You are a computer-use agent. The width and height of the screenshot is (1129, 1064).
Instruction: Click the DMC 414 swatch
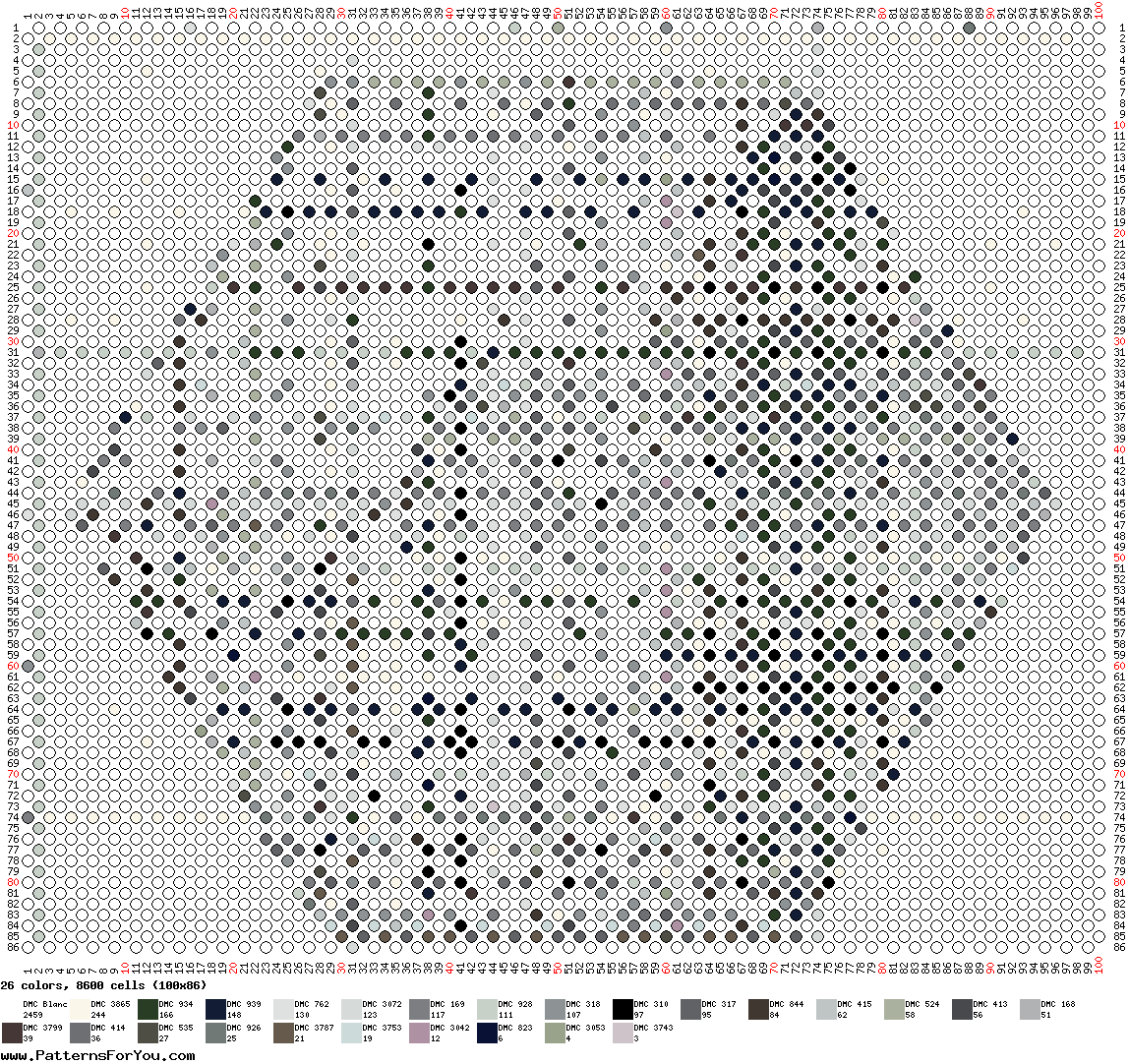click(x=80, y=1034)
